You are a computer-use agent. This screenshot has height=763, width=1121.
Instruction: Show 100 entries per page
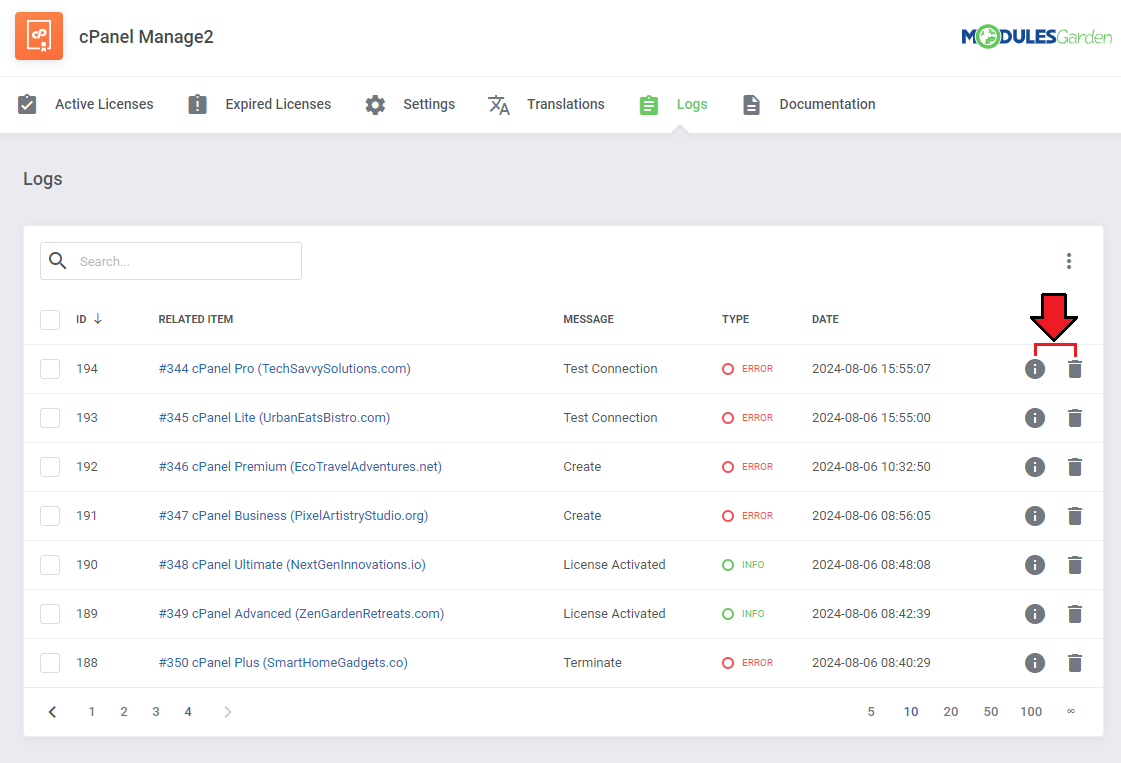click(1031, 712)
